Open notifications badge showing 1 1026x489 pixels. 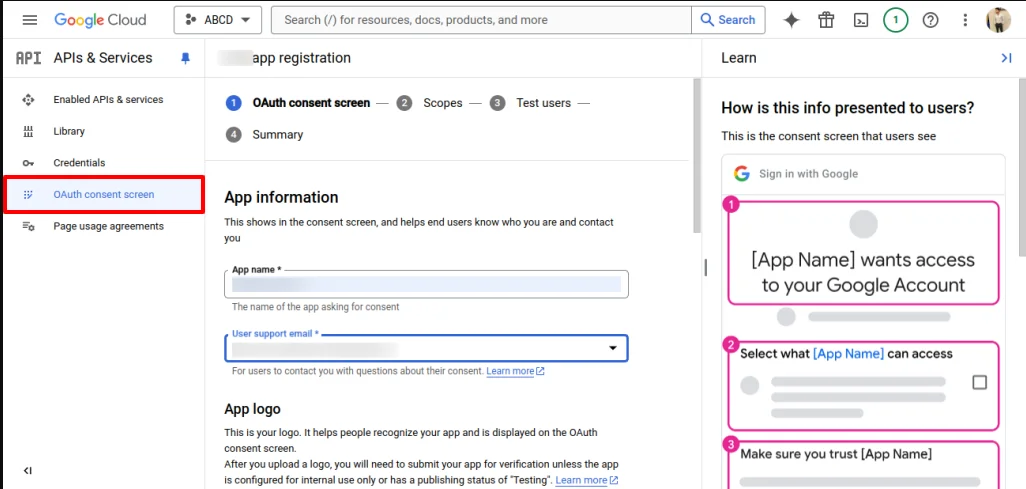pos(895,20)
